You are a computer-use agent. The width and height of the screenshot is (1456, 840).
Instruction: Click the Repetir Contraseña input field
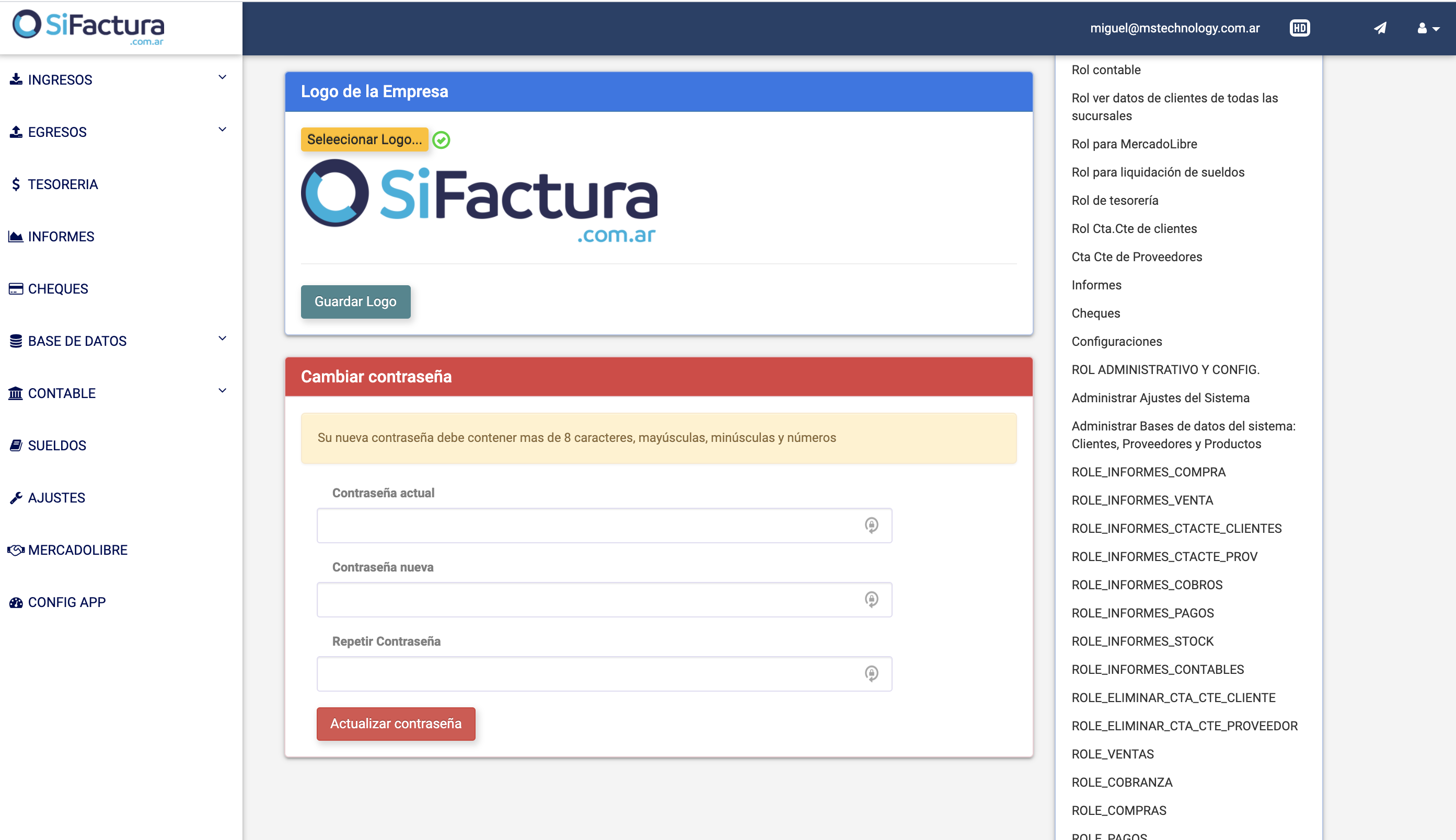[604, 673]
